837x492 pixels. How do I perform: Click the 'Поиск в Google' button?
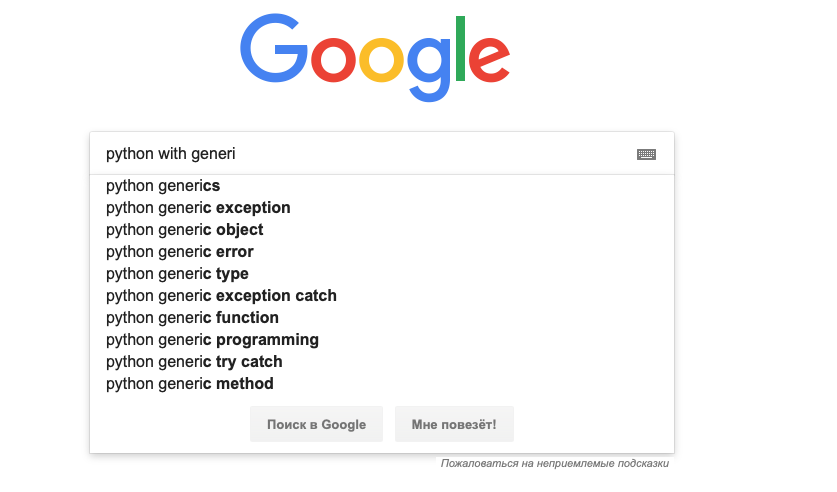[x=317, y=424]
